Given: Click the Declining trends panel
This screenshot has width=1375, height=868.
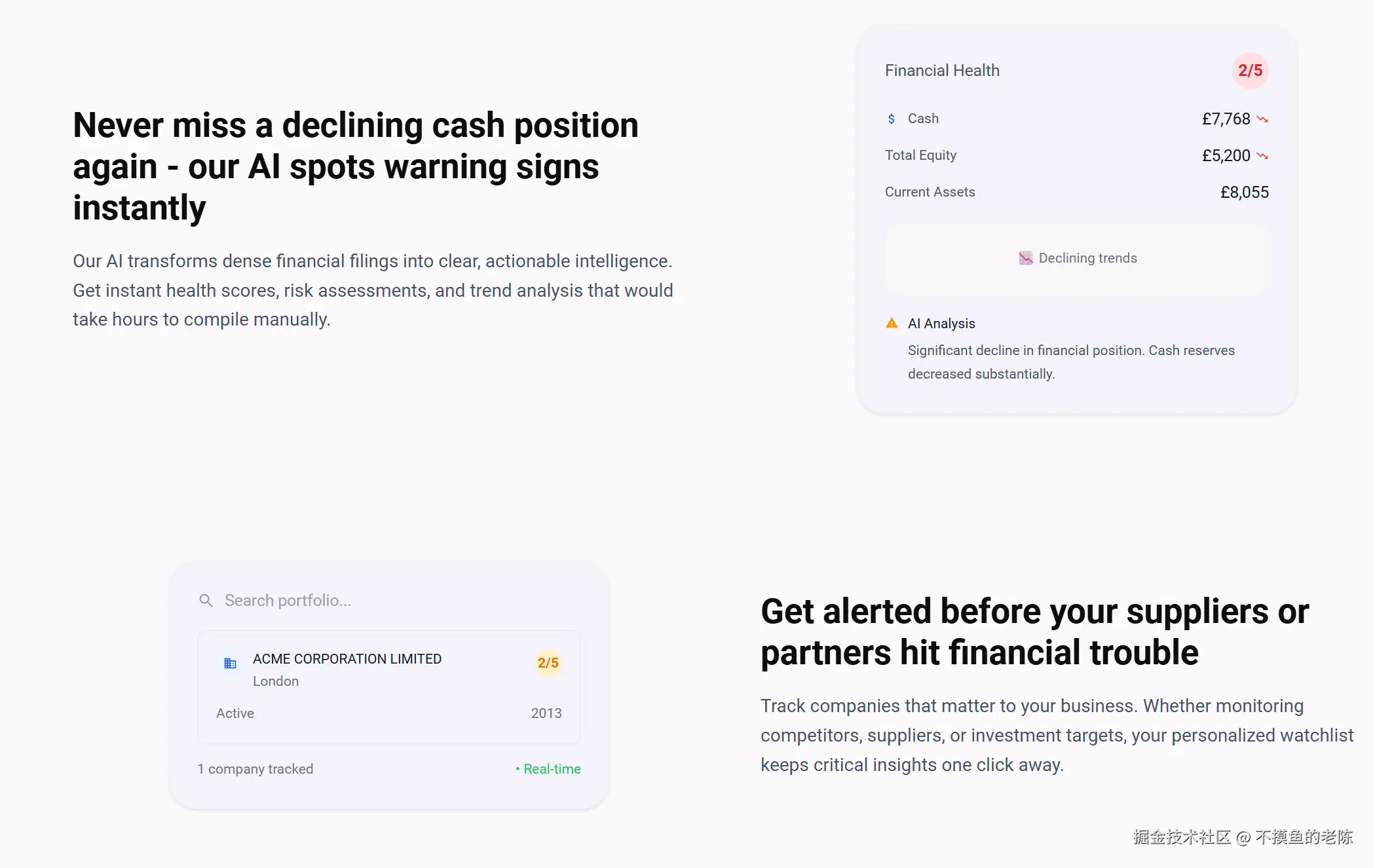Looking at the screenshot, I should (1077, 258).
